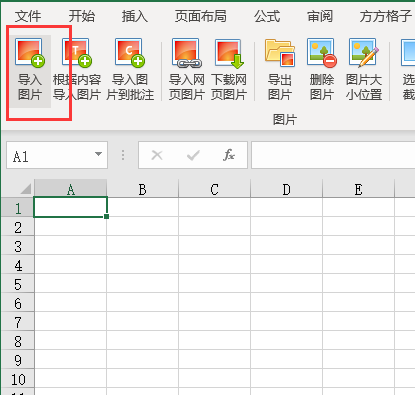Image resolution: width=415 pixels, height=395 pixels.
Task: Switch to the 开始 tab
Action: click(82, 16)
